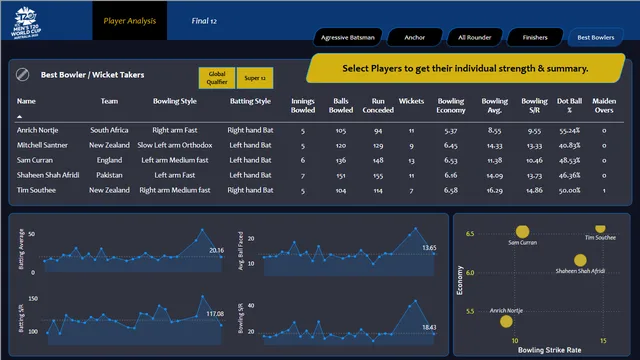The width and height of the screenshot is (640, 360).
Task: Select player Shaheen Shah Afridi in table
Action: pos(48,175)
